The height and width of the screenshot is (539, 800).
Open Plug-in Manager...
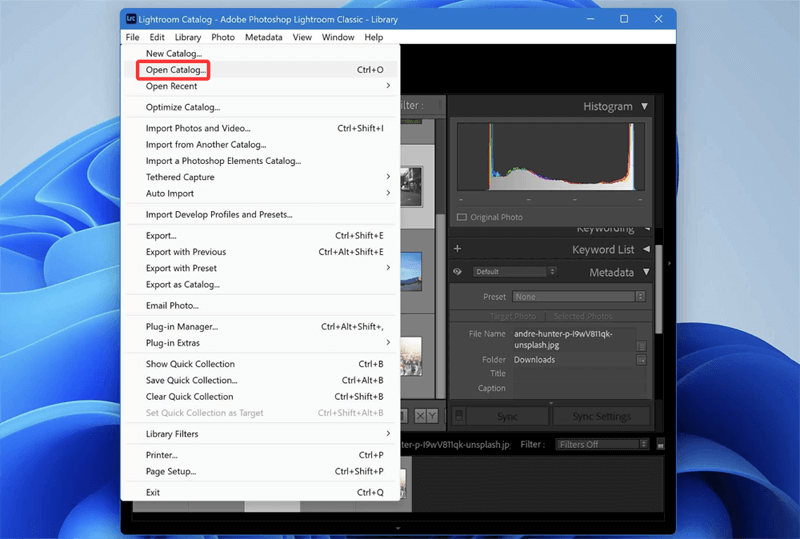pos(260,327)
